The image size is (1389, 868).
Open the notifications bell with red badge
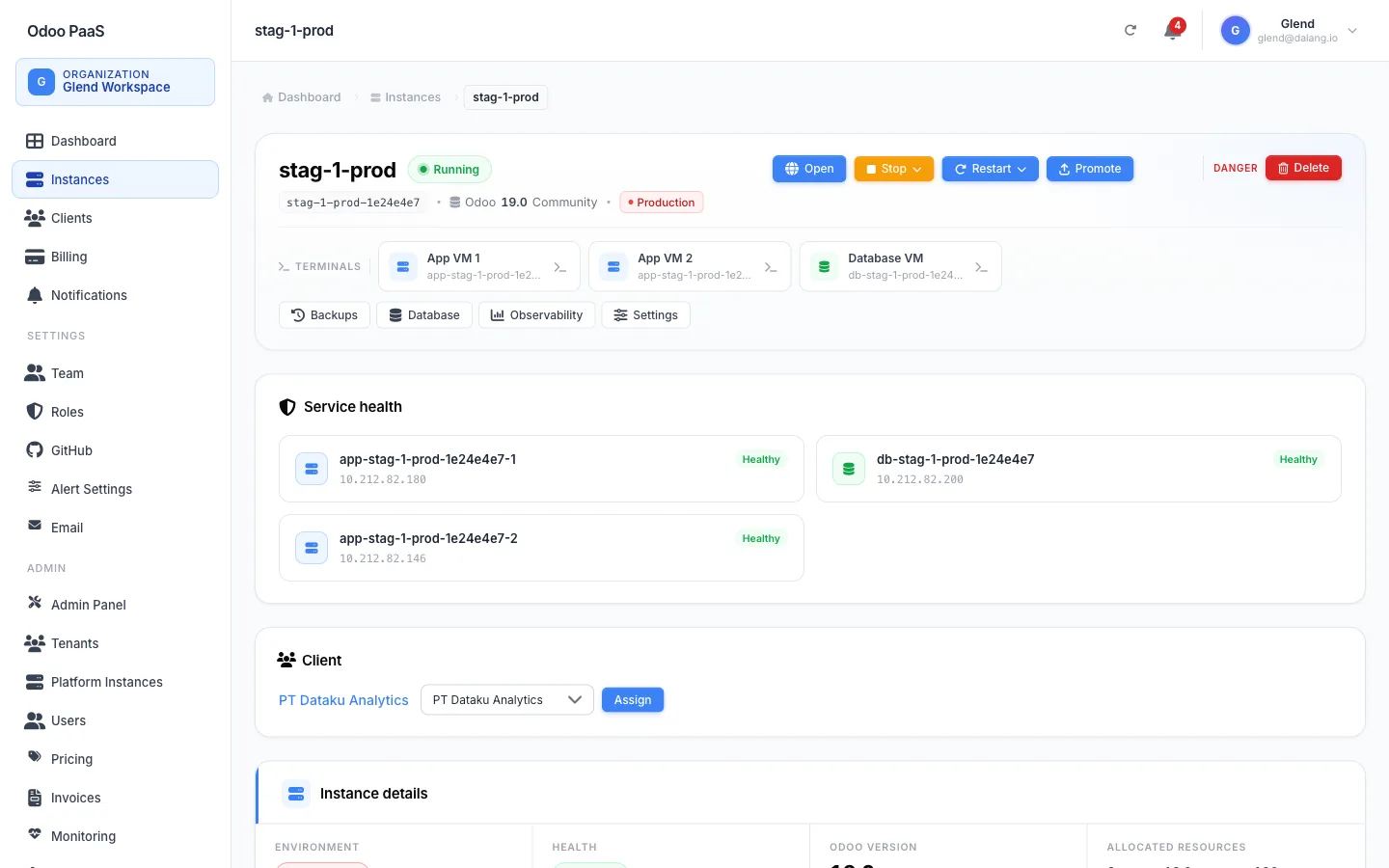point(1173,30)
